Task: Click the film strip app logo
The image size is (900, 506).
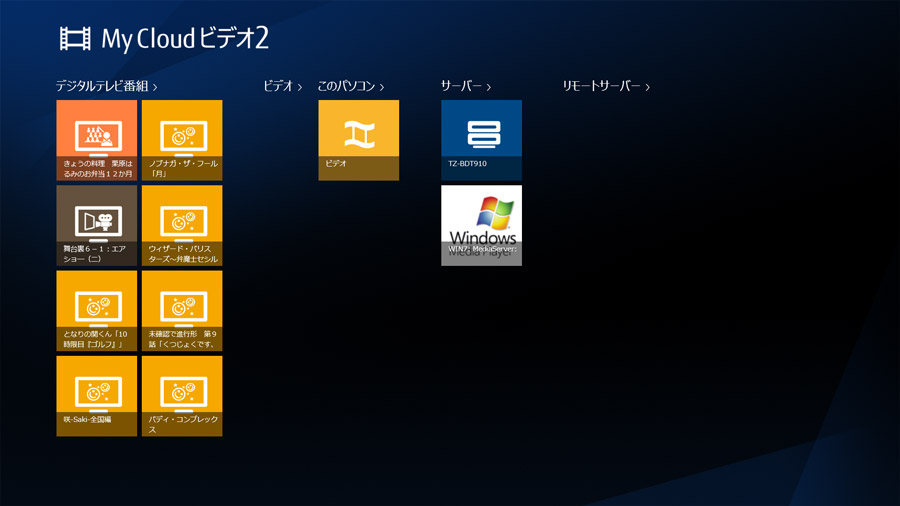Action: [x=76, y=39]
